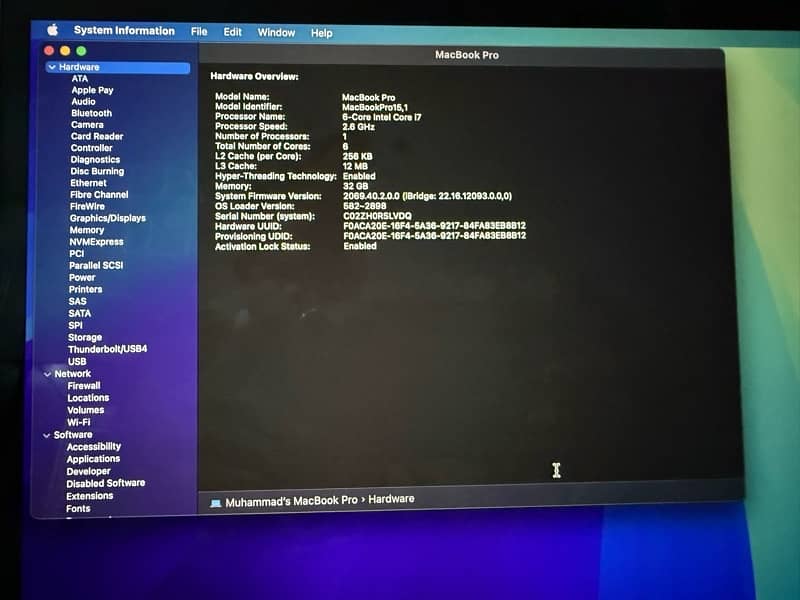800x600 pixels.
Task: Select Power in the sidebar
Action: [x=82, y=278]
